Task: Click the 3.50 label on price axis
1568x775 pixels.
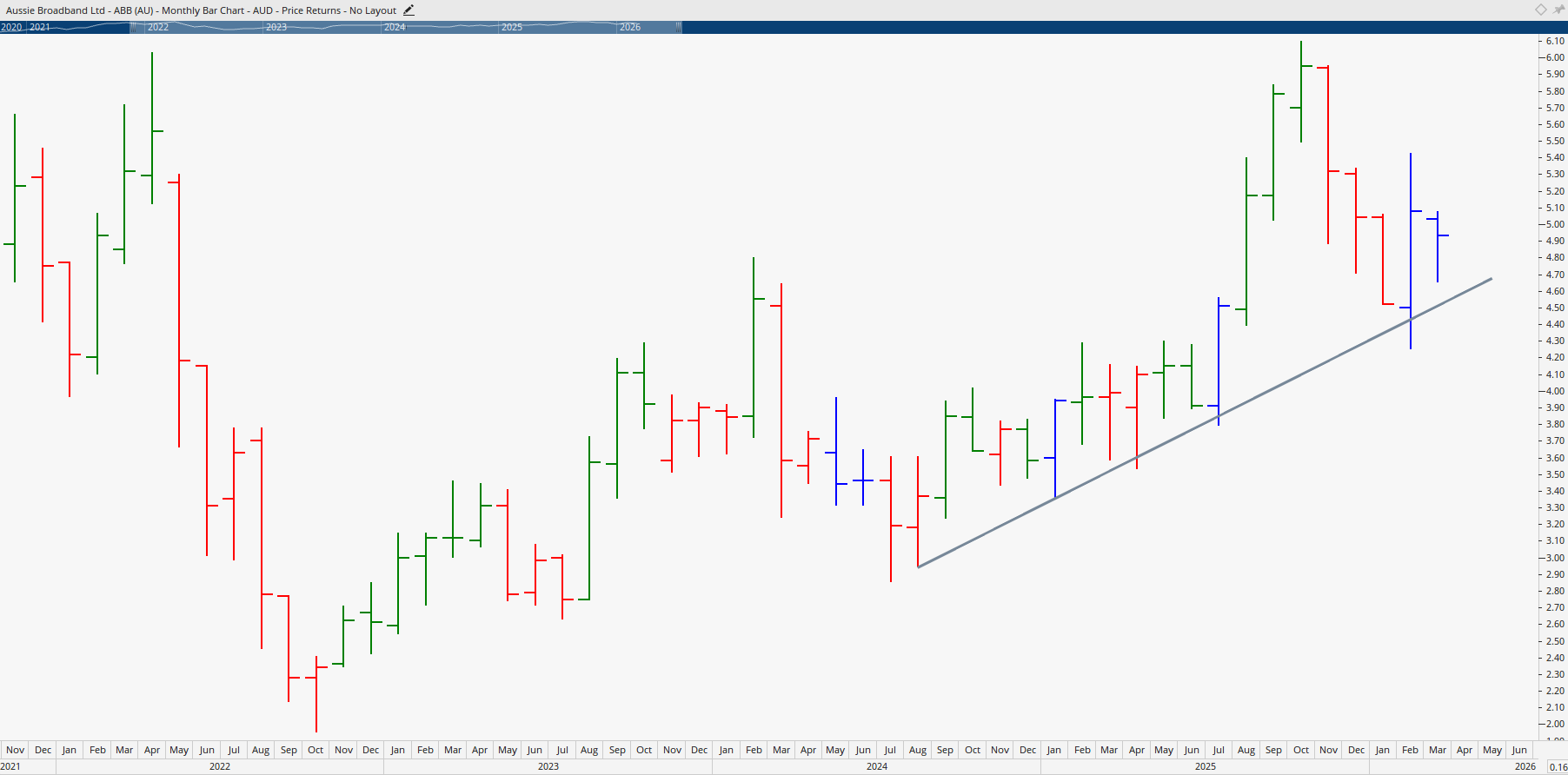Action: point(1555,474)
